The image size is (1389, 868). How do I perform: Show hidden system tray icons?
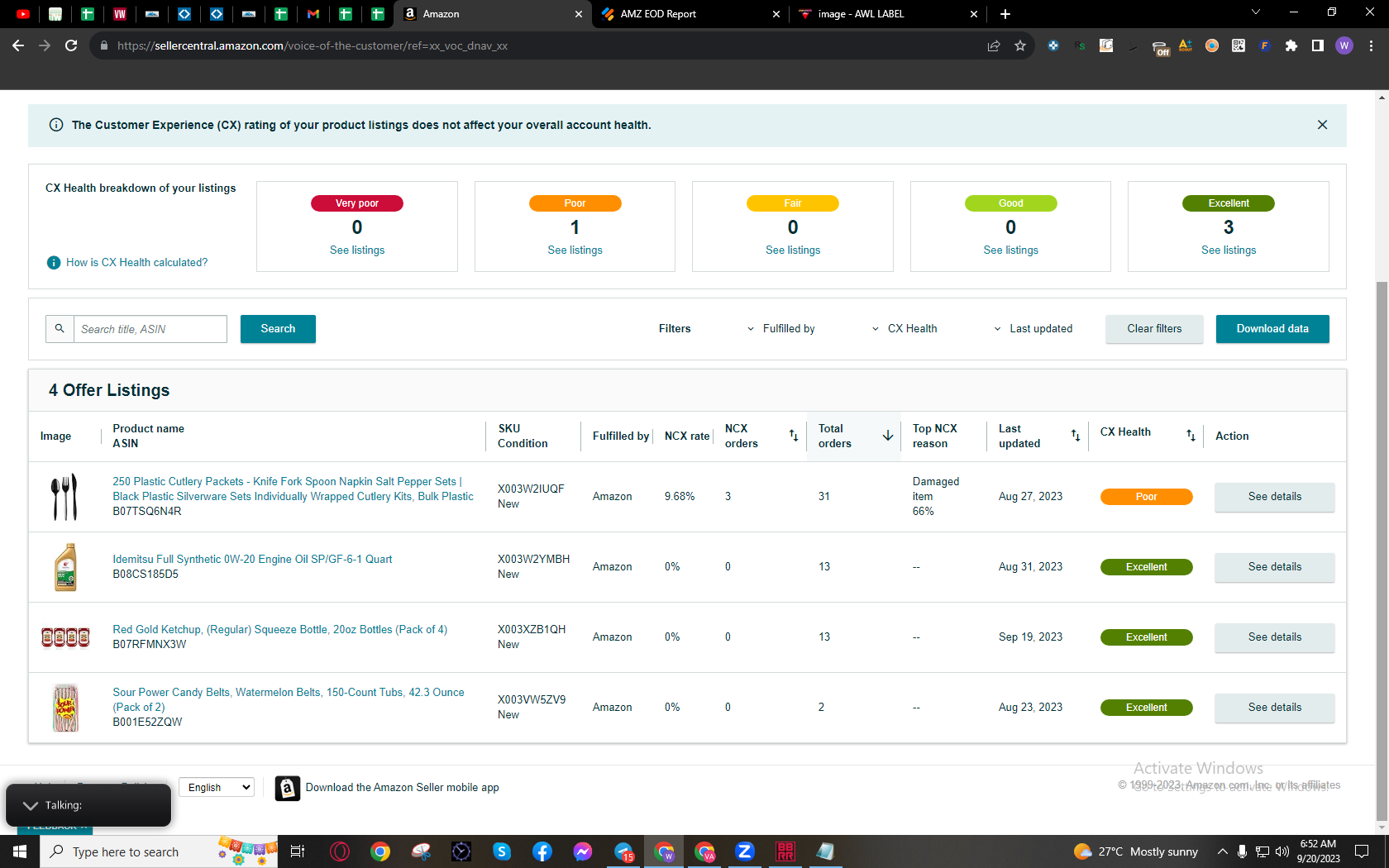point(1222,851)
